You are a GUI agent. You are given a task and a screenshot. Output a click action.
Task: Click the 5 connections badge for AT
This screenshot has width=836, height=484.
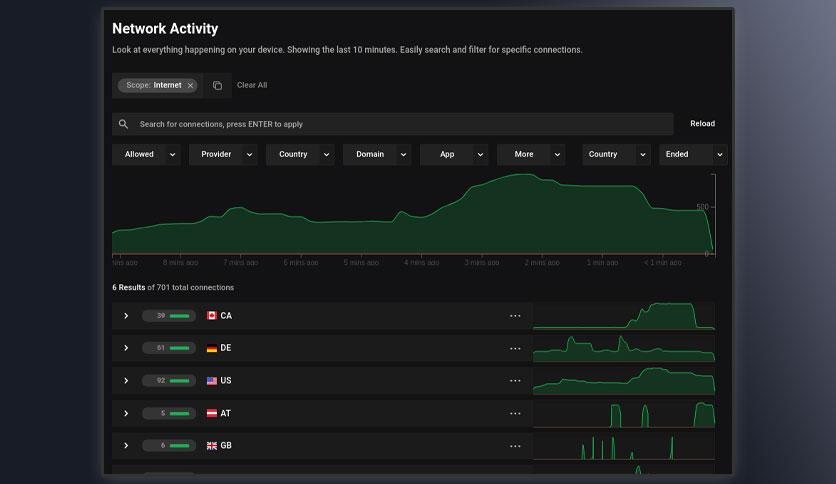tap(169, 413)
